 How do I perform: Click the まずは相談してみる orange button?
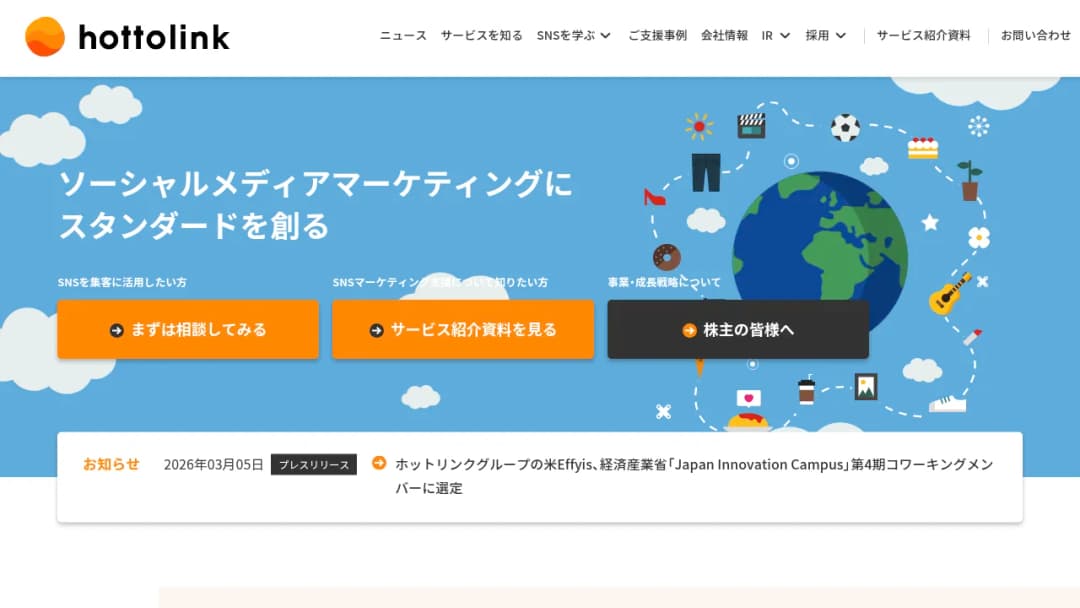(x=188, y=329)
